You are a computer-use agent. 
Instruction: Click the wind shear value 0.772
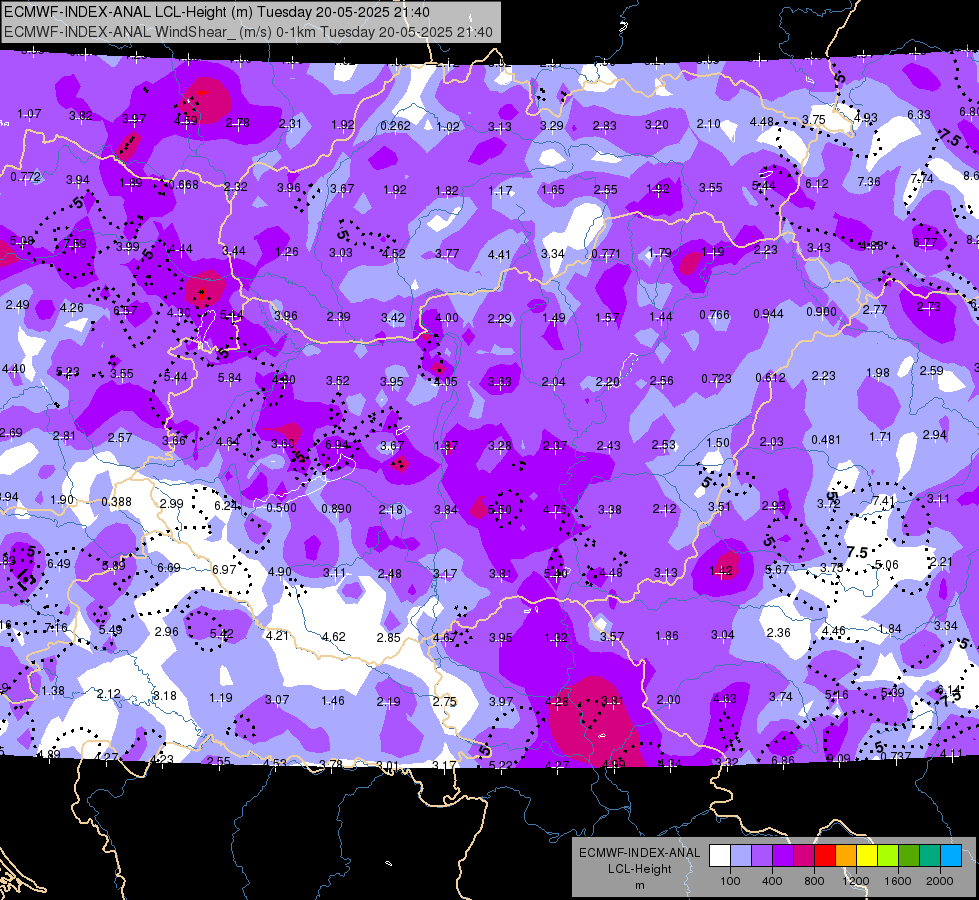[x=26, y=177]
